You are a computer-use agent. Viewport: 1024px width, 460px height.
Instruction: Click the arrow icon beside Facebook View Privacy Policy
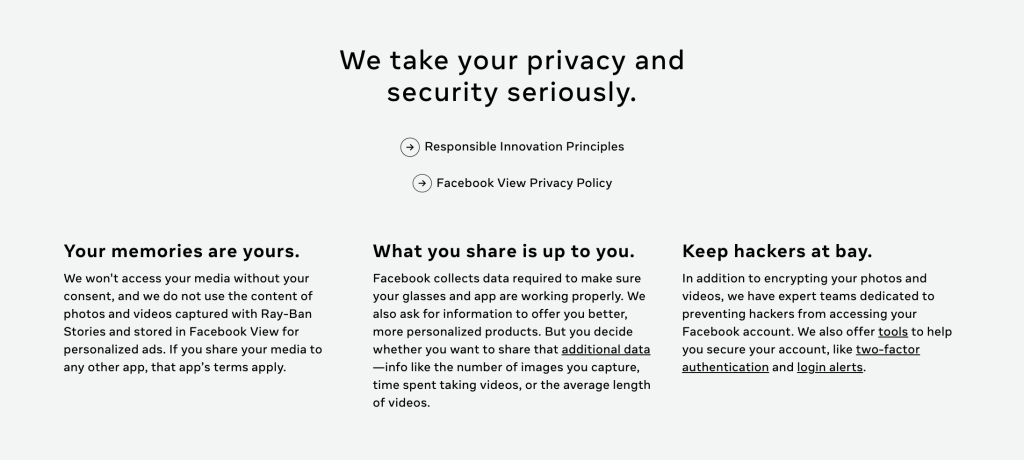pyautogui.click(x=422, y=184)
